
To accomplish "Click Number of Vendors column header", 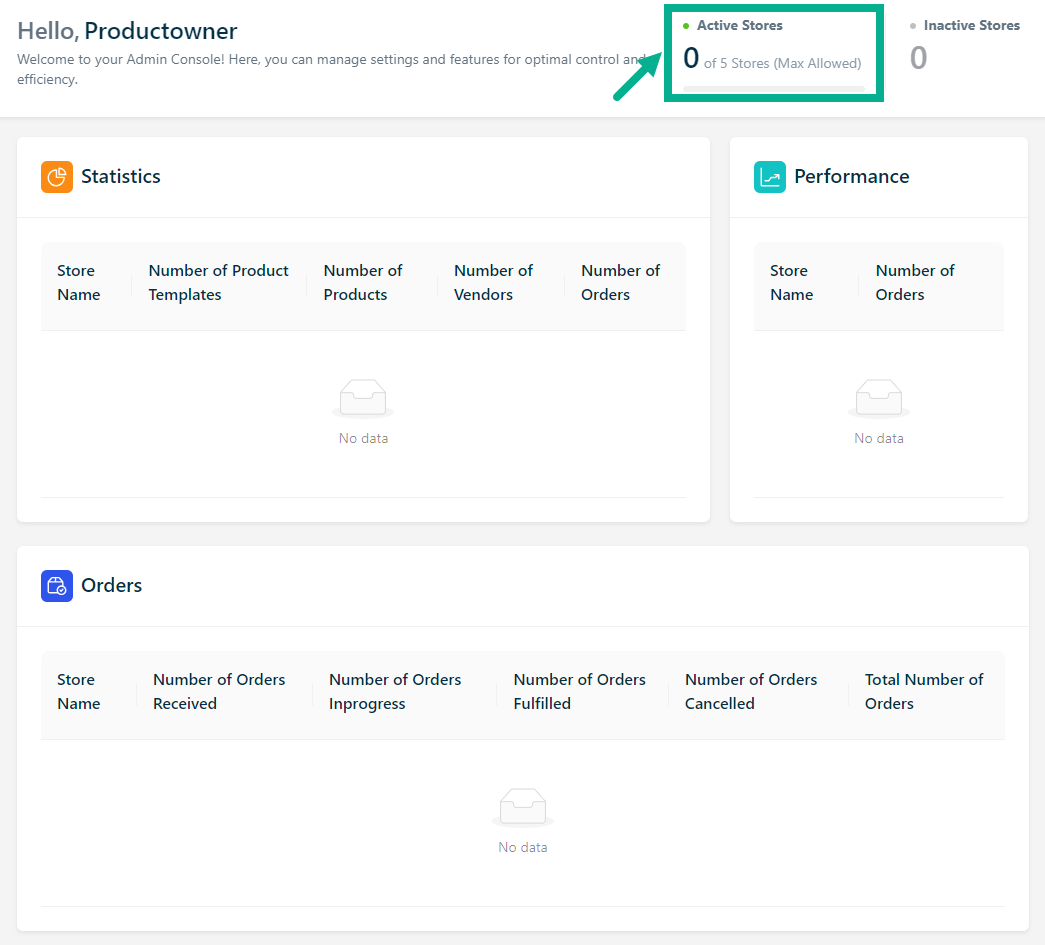I will click(x=493, y=283).
